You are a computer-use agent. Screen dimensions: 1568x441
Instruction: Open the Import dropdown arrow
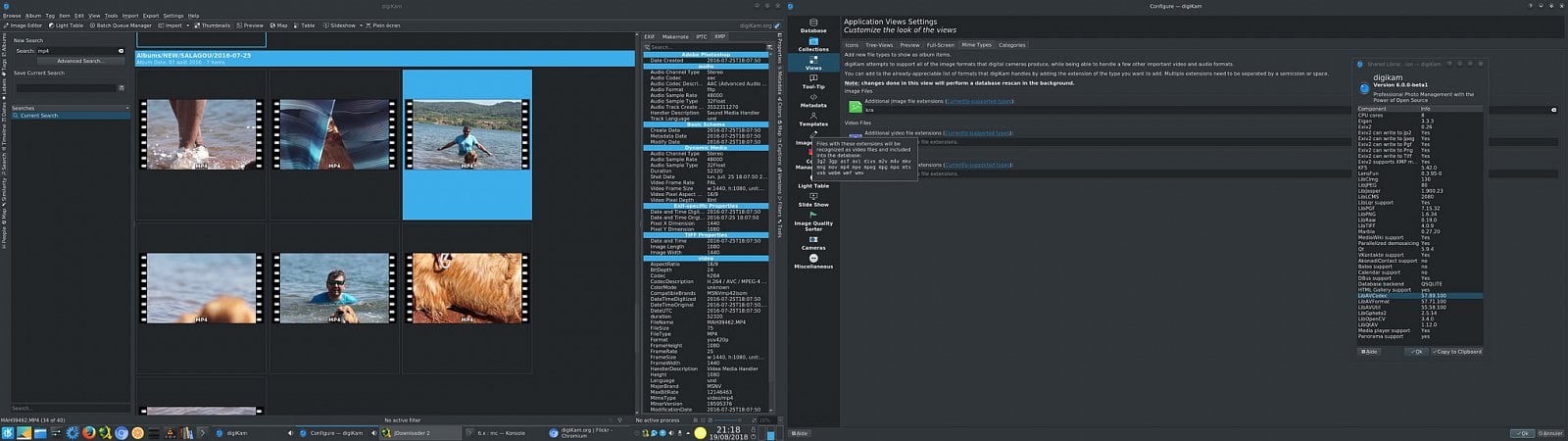click(187, 25)
